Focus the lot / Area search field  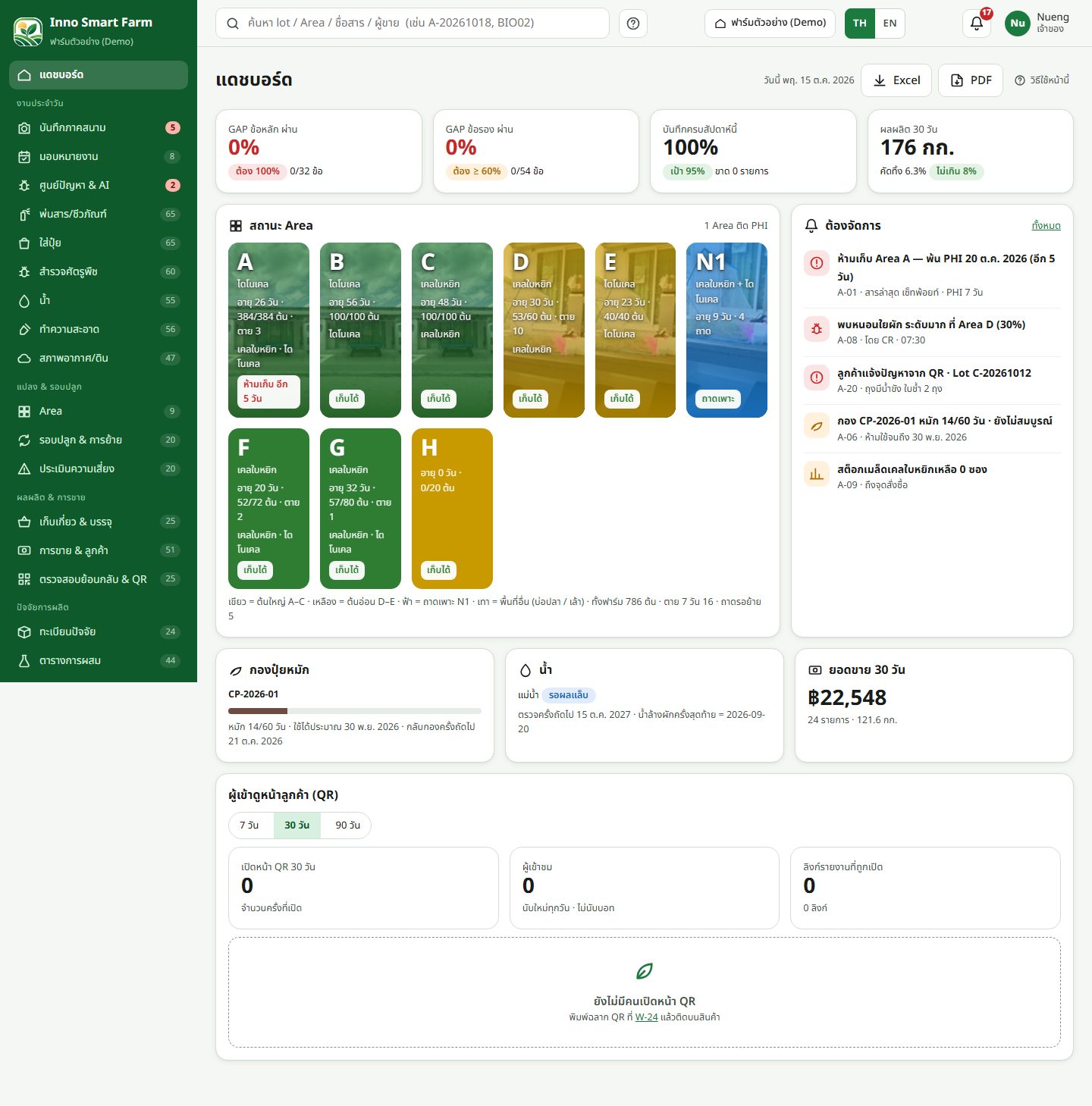(413, 23)
